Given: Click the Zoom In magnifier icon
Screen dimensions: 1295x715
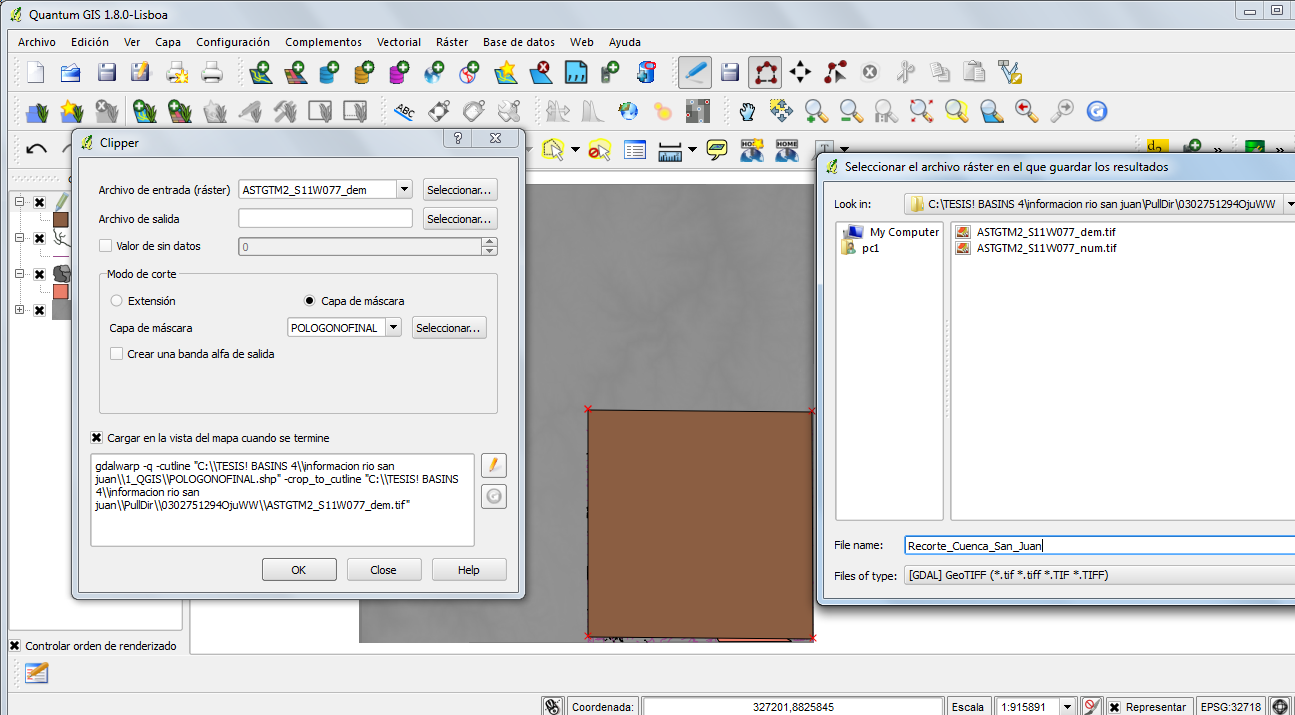Looking at the screenshot, I should [816, 110].
